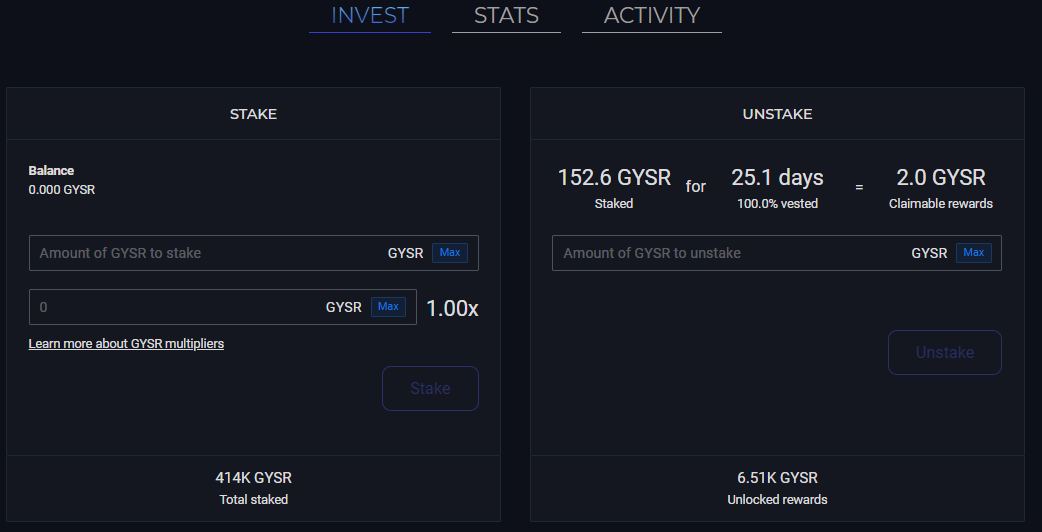
Task: Click the Amount of GYSR to unstake field
Action: click(x=777, y=253)
